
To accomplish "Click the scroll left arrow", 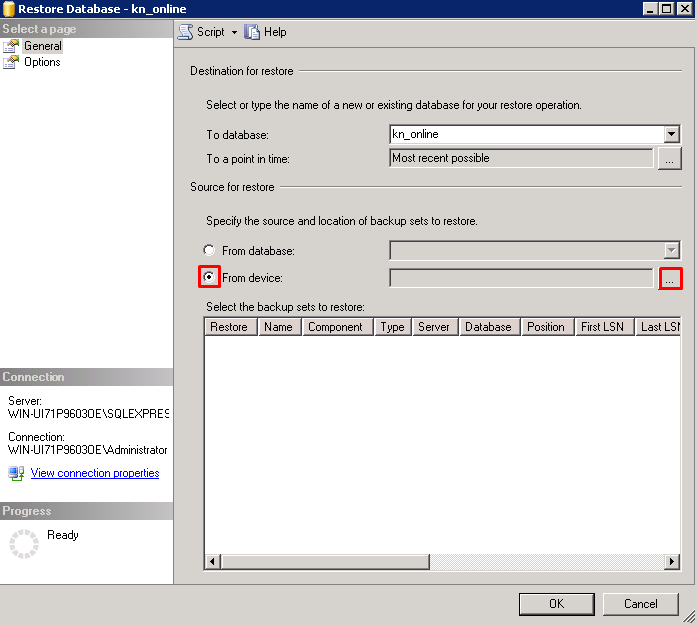I will click(x=212, y=561).
